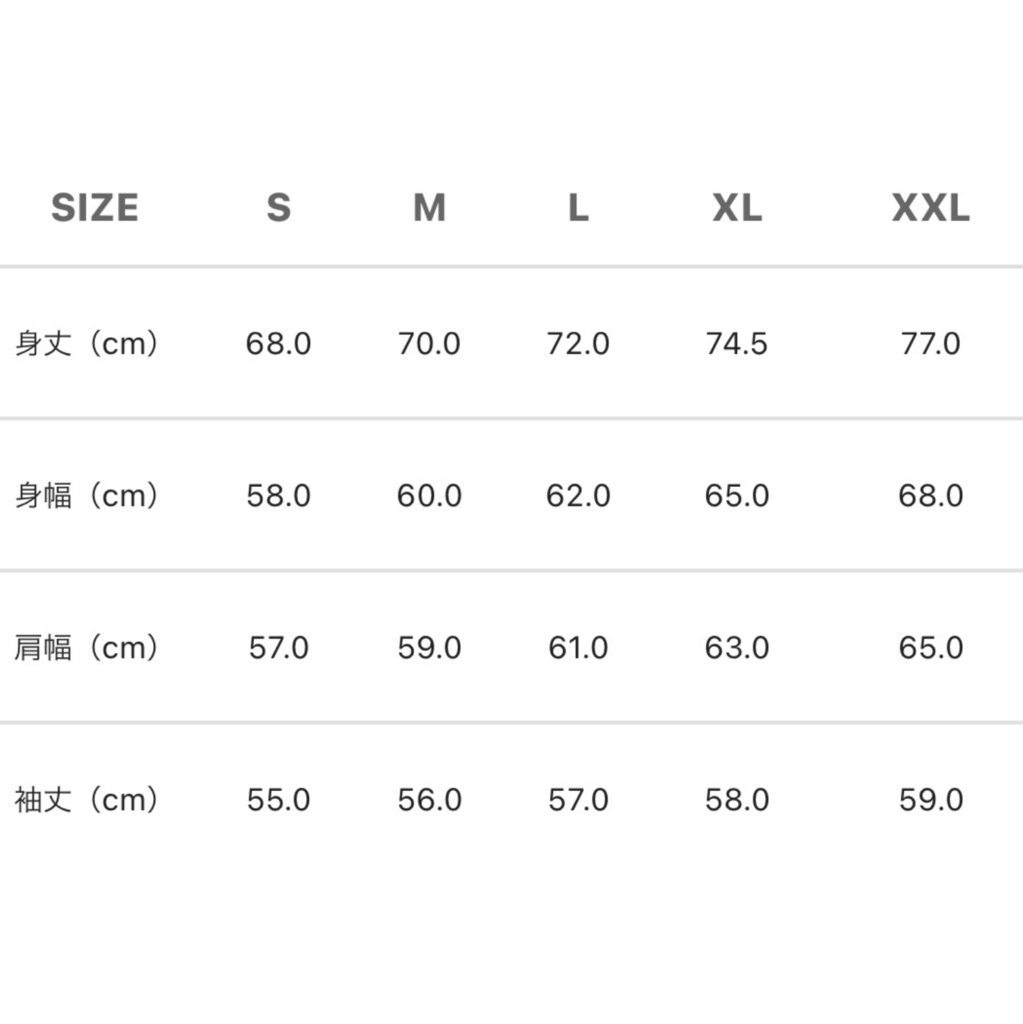Select 身幅 value 62.0 for size L
Viewport: 1023px width, 1024px height.
coord(578,496)
